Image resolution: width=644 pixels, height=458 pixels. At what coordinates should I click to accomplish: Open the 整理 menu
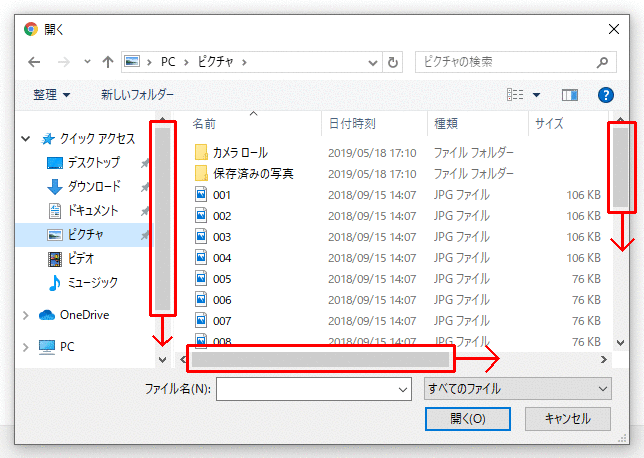pyautogui.click(x=51, y=95)
